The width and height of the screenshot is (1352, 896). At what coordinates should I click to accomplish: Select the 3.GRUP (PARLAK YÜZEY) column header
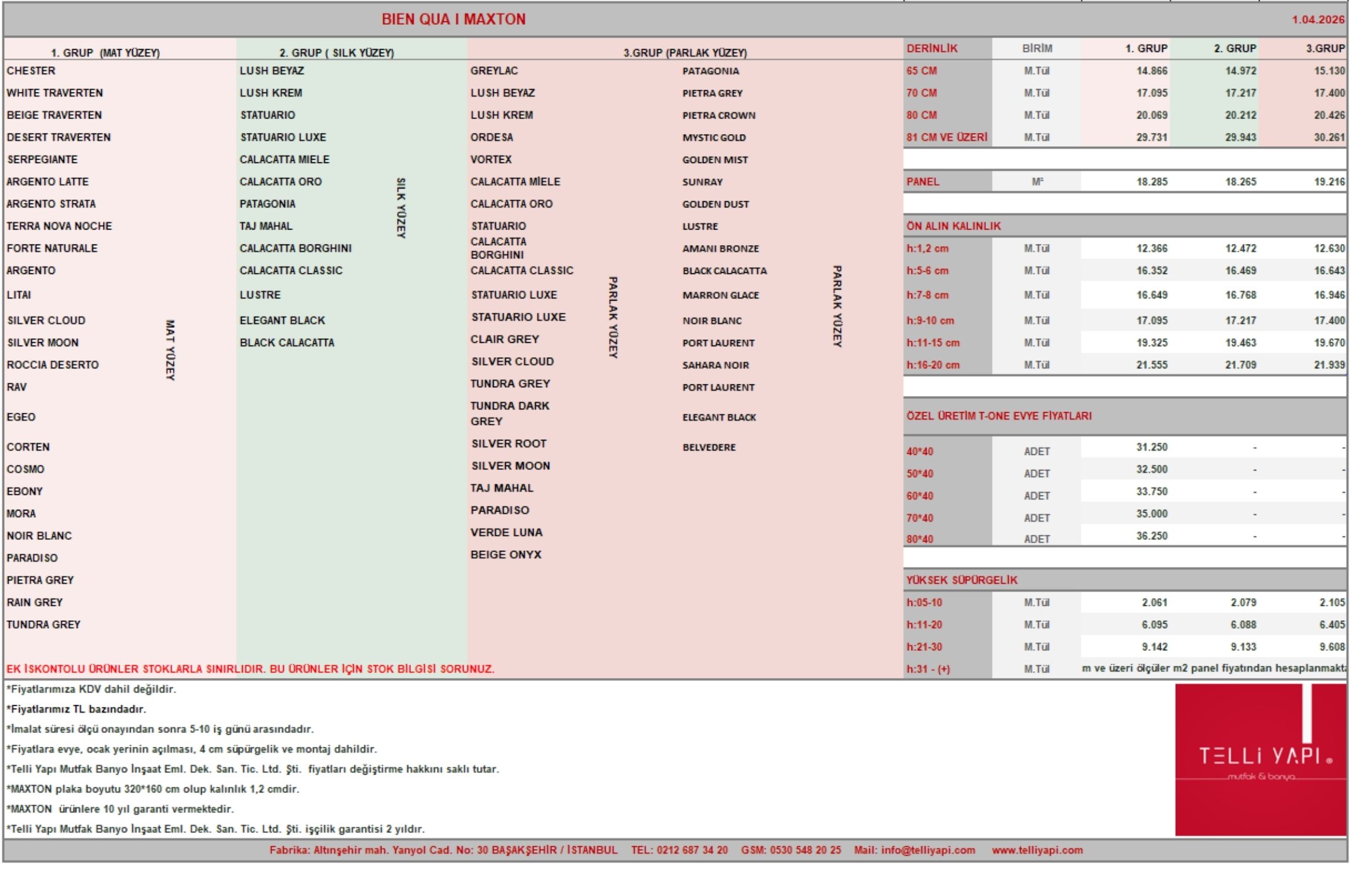[x=685, y=53]
